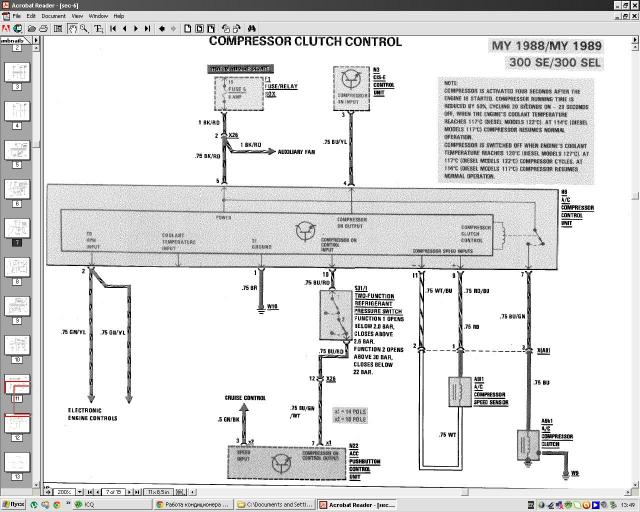This screenshot has width=640, height=512.
Task: Click Go to Previous View arrow
Action: pyautogui.click(x=162, y=29)
